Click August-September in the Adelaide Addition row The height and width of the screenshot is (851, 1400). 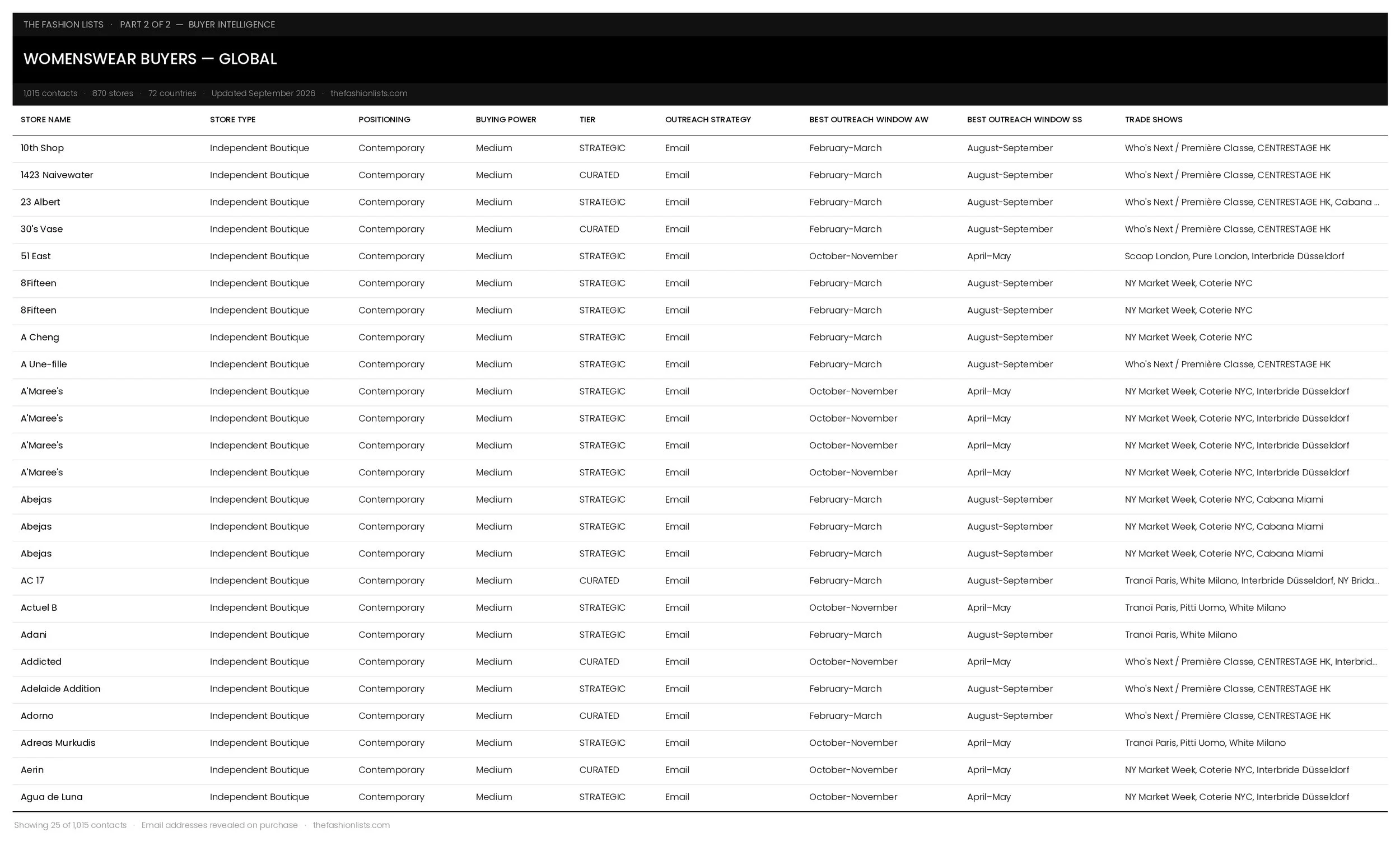(1010, 689)
